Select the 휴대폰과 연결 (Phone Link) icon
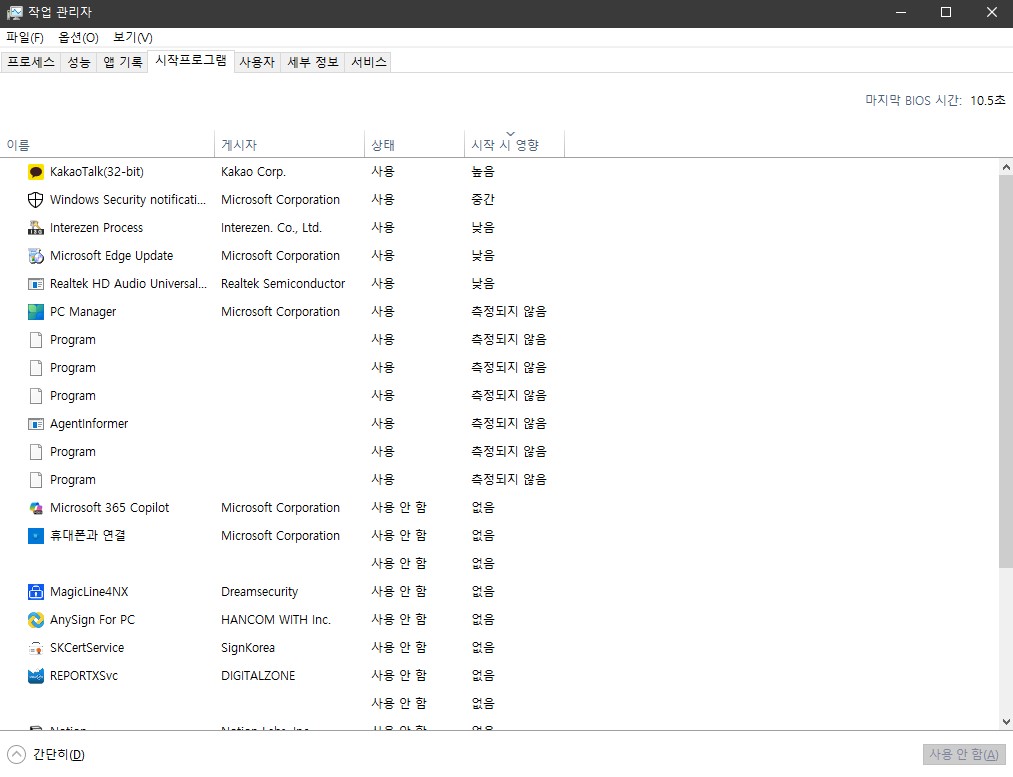The image size is (1013, 777). pyautogui.click(x=35, y=535)
